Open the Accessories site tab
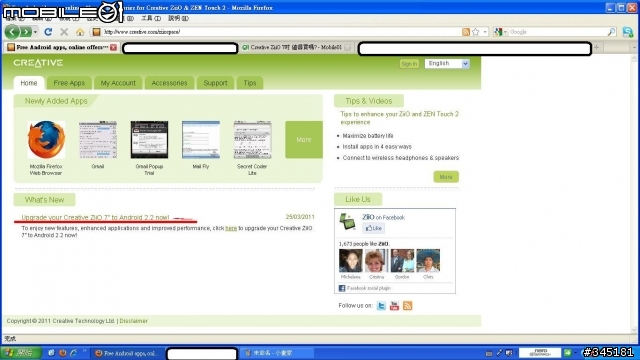 (x=169, y=83)
